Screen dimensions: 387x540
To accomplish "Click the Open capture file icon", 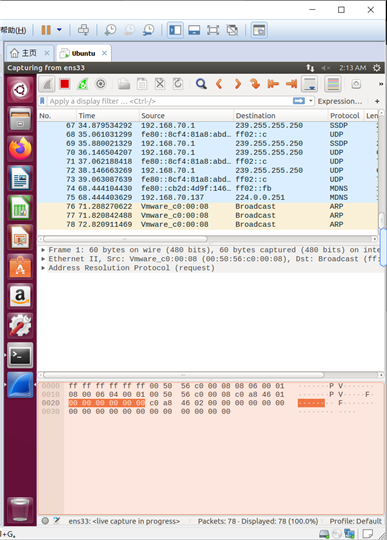I will point(124,84).
